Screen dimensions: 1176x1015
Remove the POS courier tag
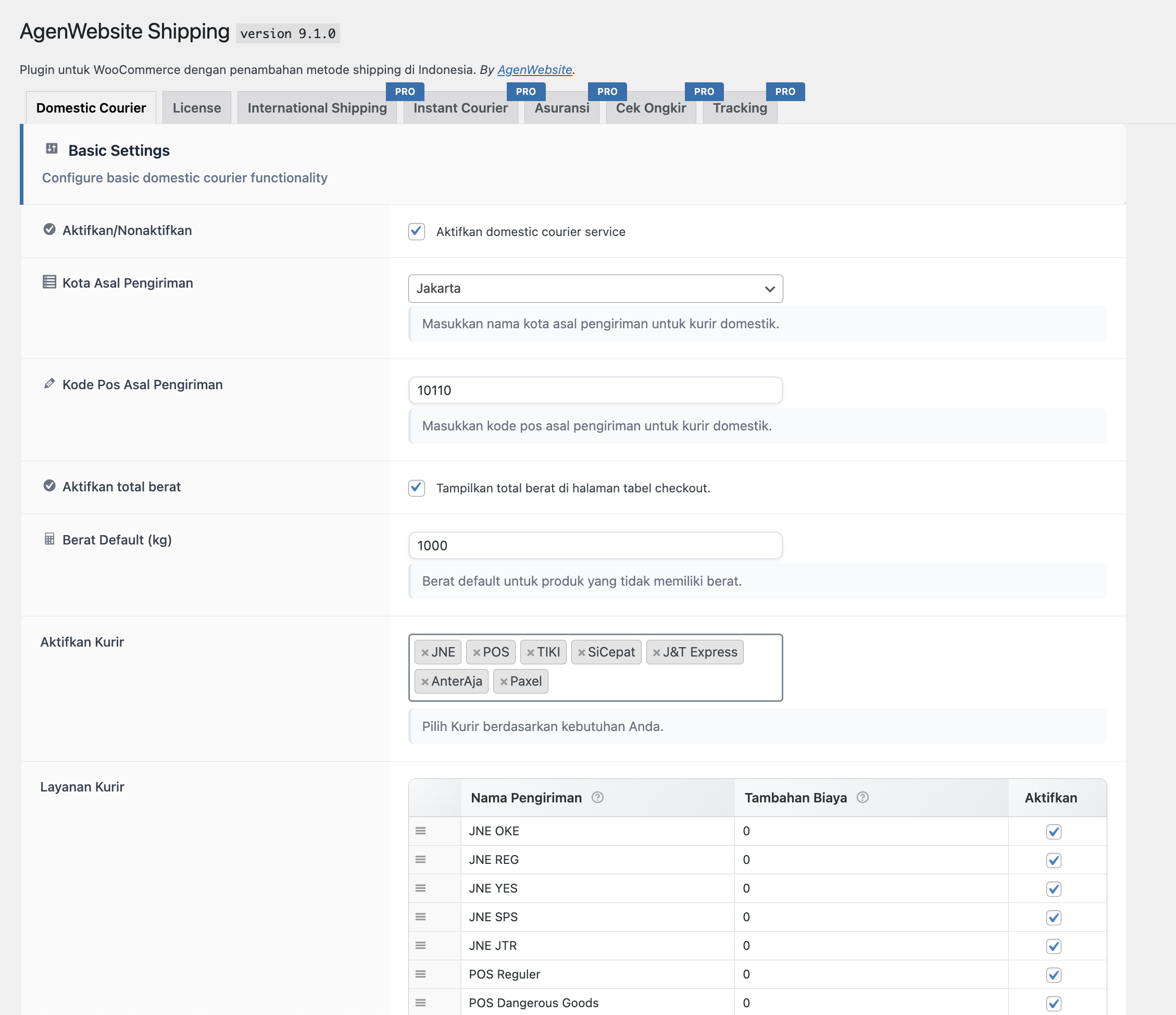point(476,653)
